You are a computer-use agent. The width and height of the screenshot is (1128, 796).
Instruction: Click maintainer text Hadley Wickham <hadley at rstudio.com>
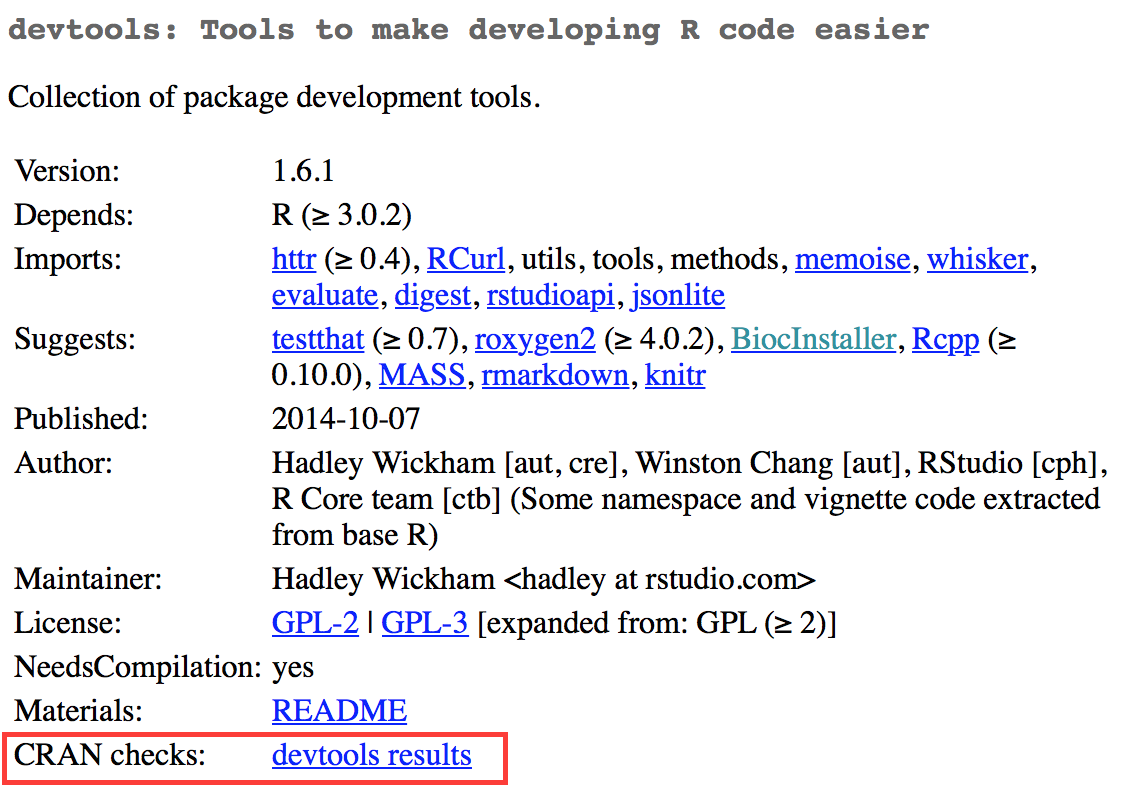pos(544,579)
